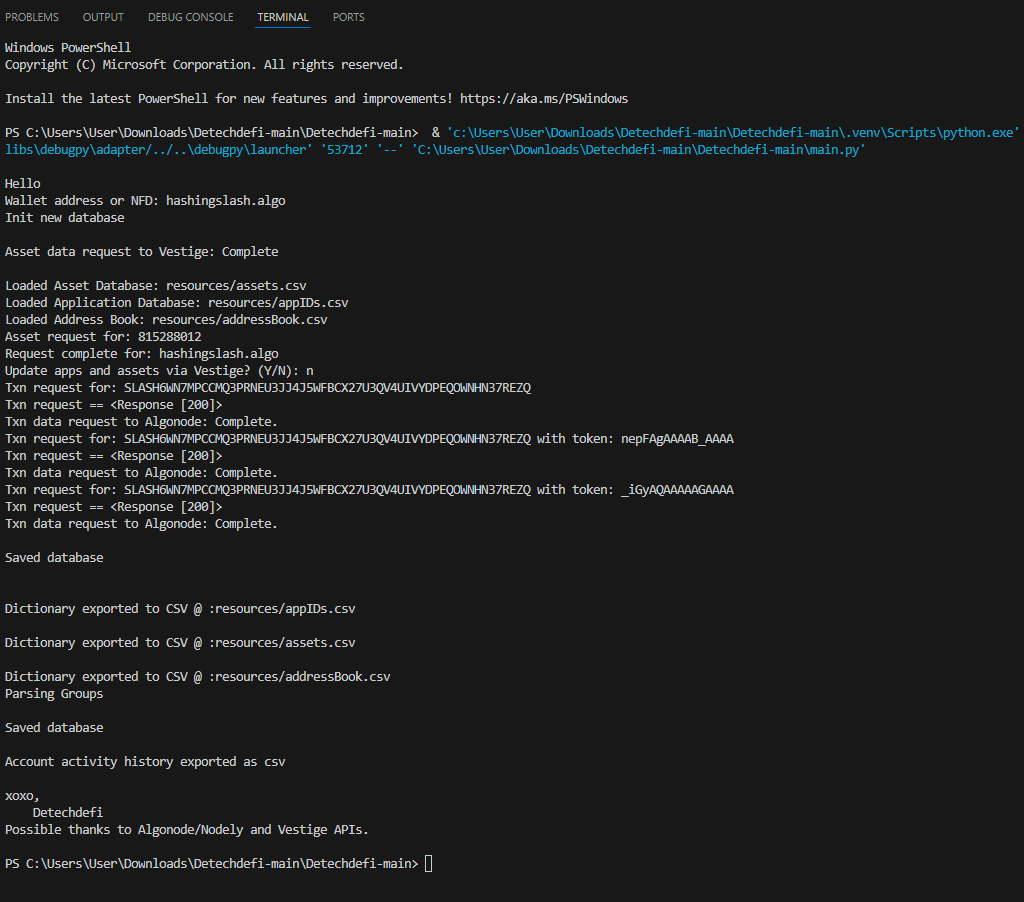Viewport: 1024px width, 902px height.
Task: Open the https://aka.ms/PSWindows link
Action: pyautogui.click(x=544, y=98)
